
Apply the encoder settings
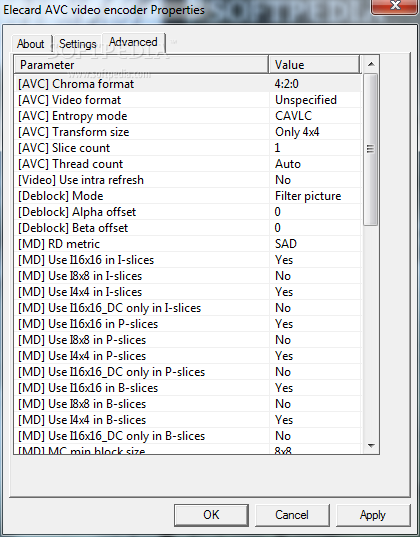[373, 515]
